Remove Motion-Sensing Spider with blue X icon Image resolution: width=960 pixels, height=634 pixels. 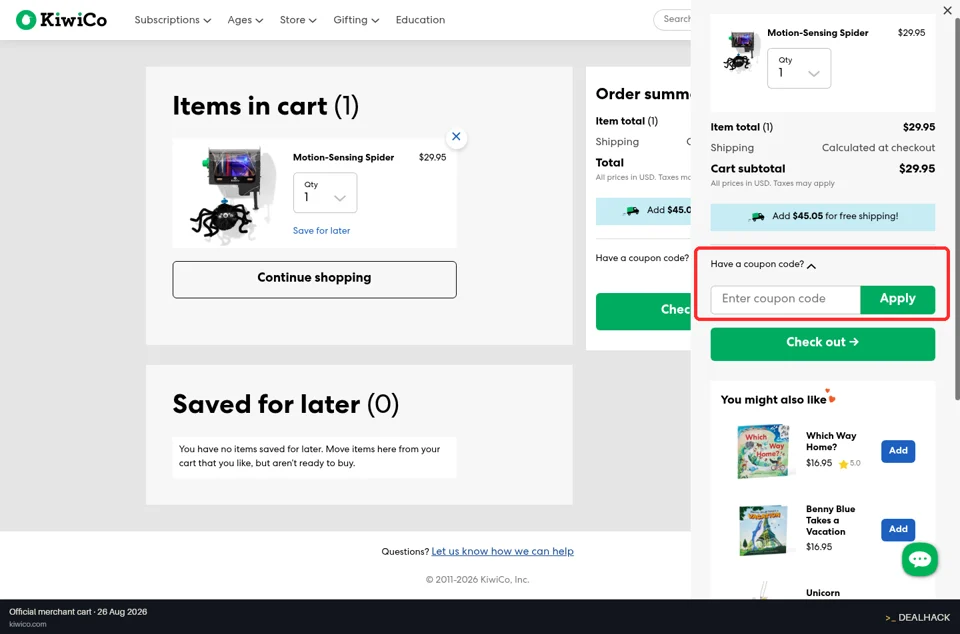click(456, 136)
